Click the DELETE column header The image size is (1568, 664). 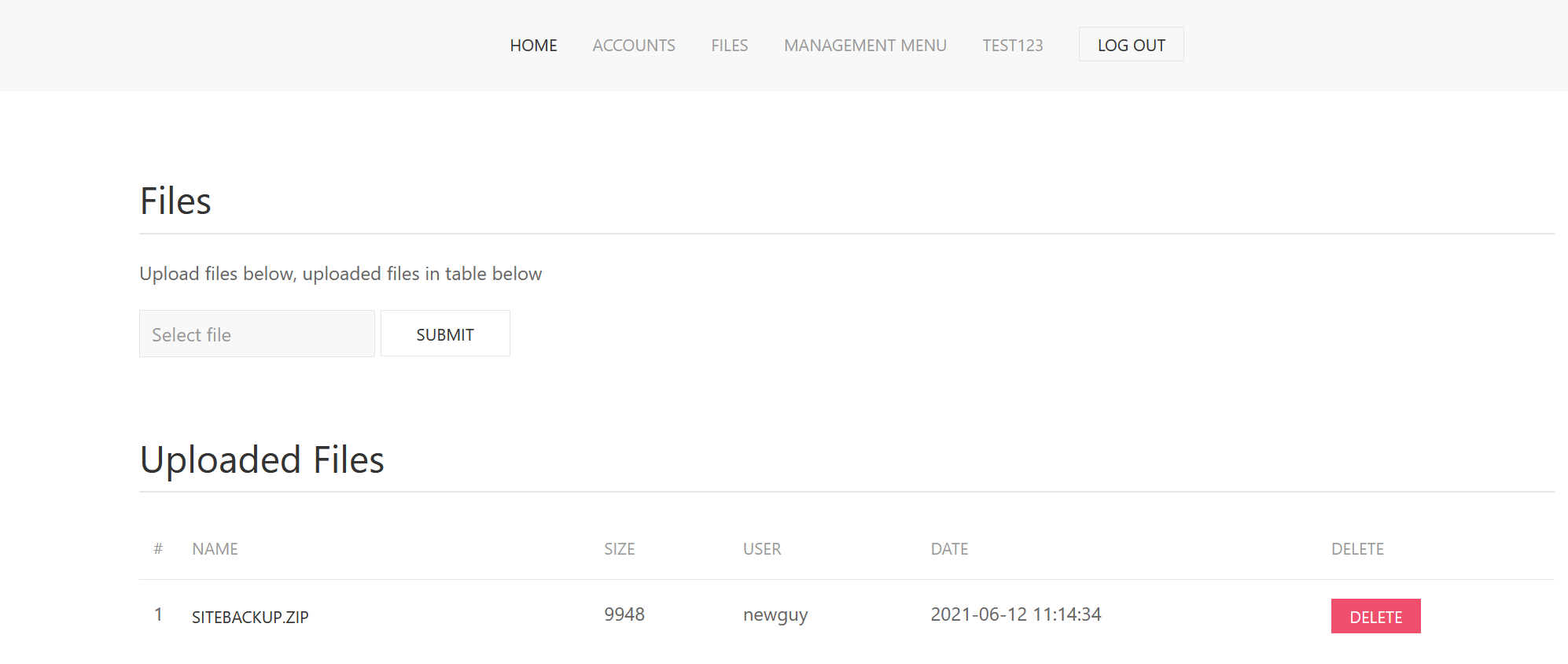[1357, 549]
